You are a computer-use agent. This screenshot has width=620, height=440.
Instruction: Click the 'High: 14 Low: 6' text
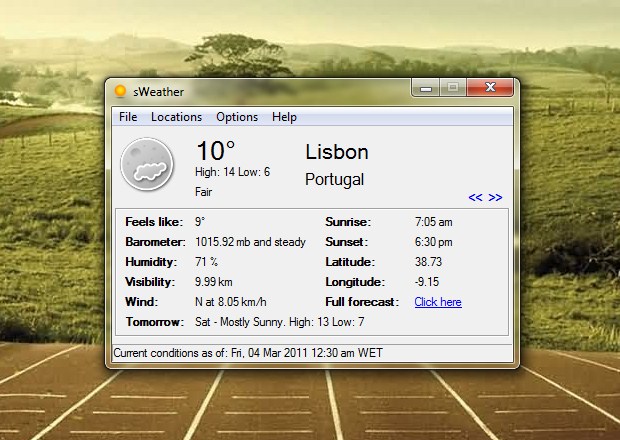tap(232, 172)
